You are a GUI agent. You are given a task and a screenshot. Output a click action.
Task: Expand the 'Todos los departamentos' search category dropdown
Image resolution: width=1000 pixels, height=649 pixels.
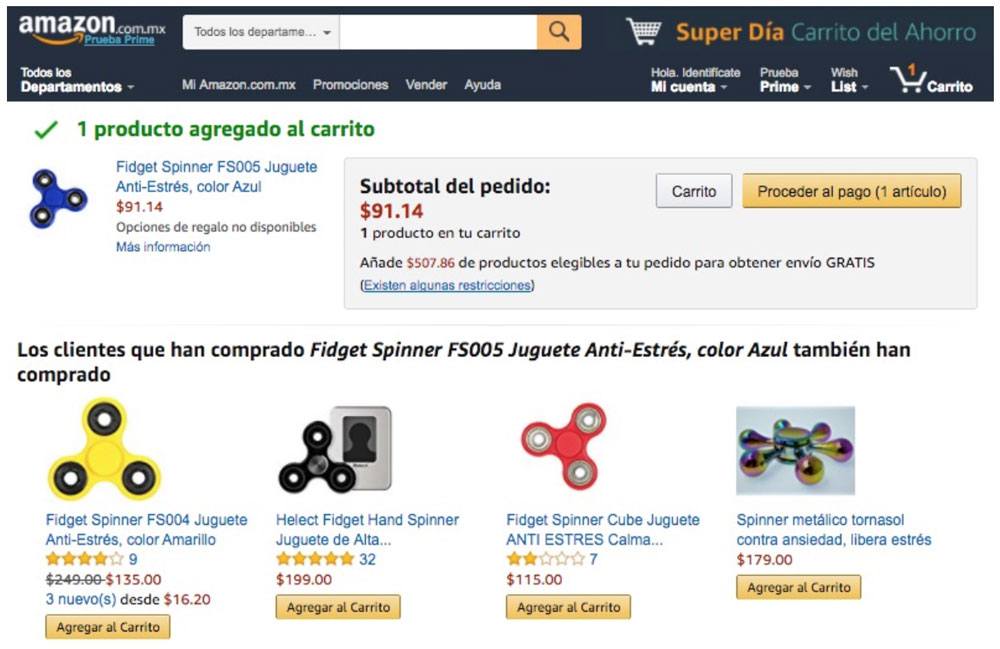[x=262, y=32]
